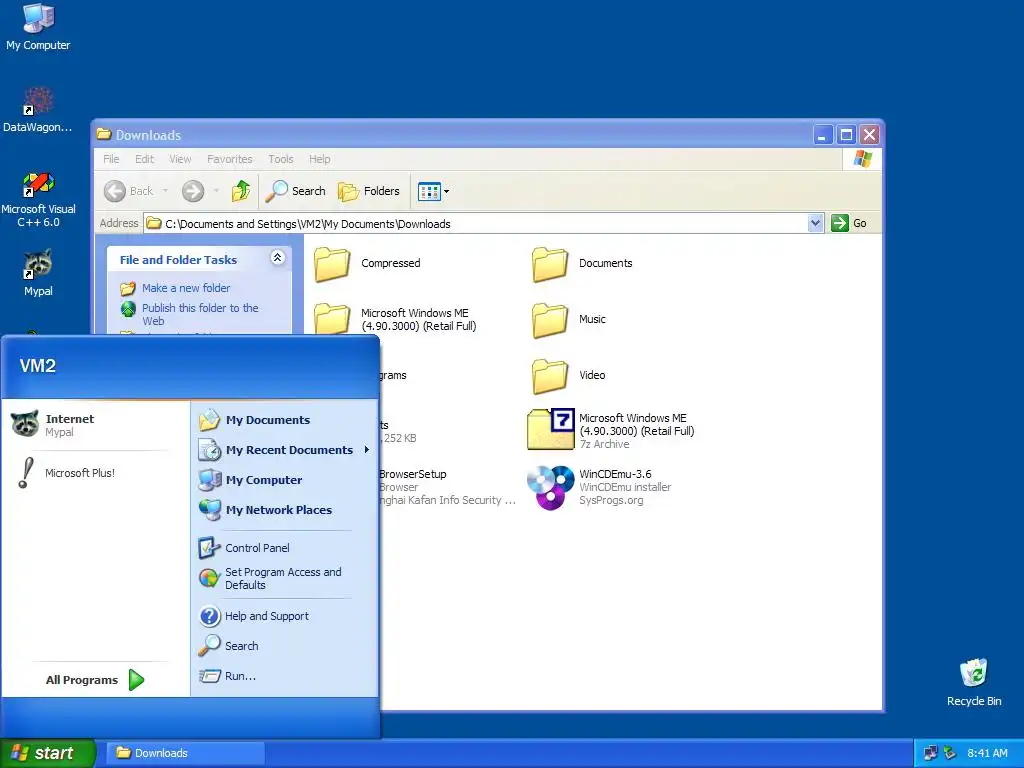Launch Mypal desktop shortcut
Image resolution: width=1024 pixels, height=768 pixels.
(38, 273)
